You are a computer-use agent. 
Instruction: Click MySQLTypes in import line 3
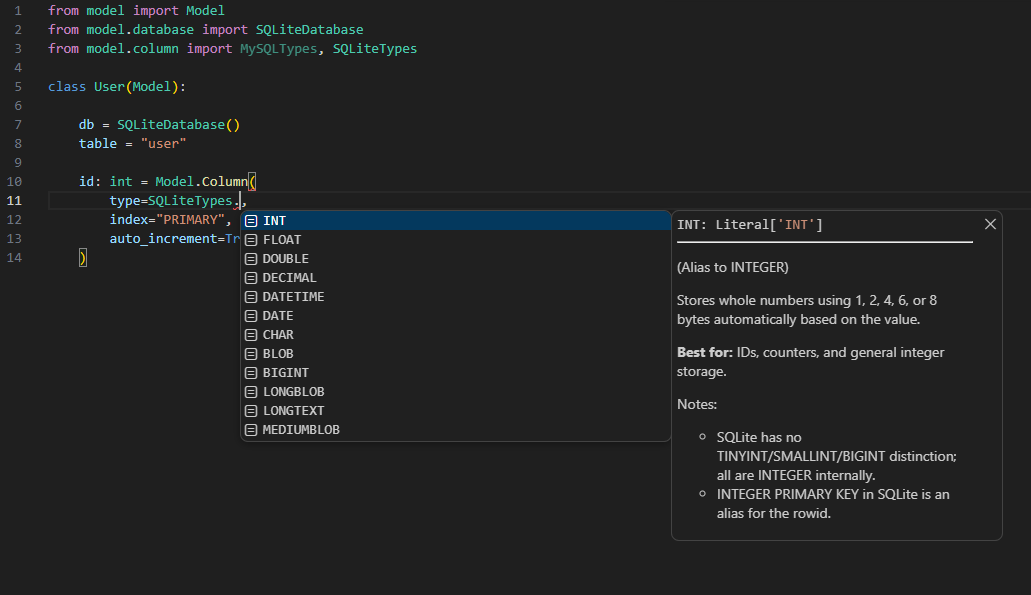[x=278, y=49]
